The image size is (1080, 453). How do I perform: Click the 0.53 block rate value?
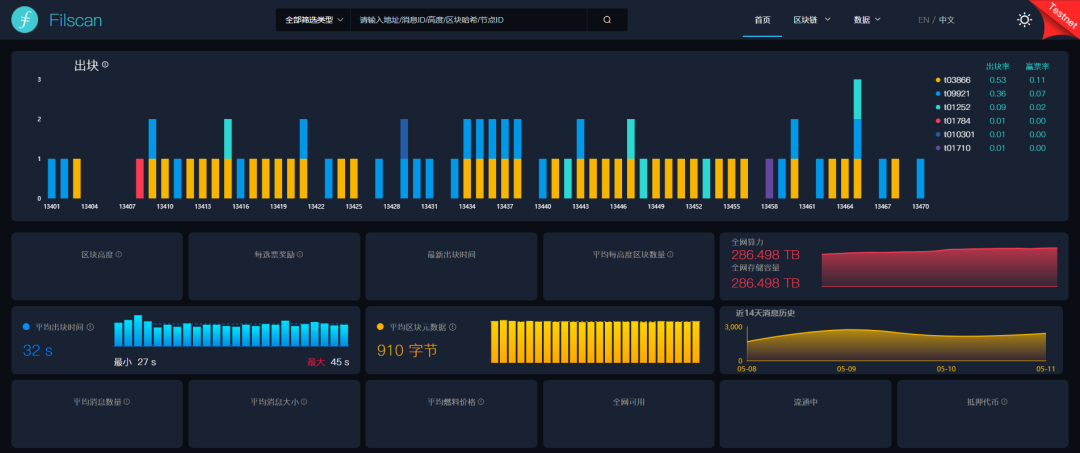click(997, 80)
